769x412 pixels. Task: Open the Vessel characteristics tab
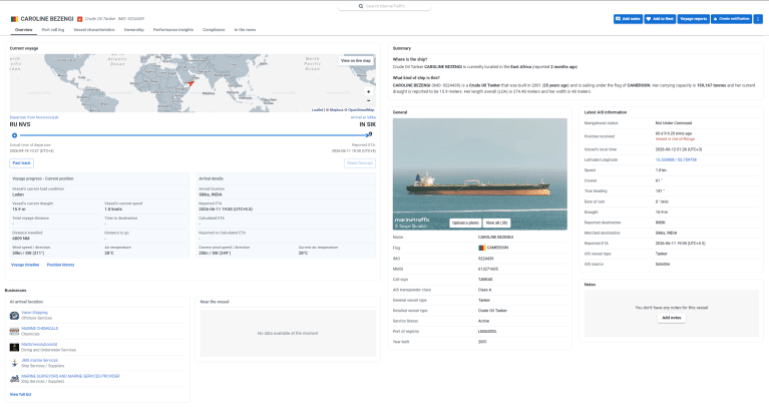(x=94, y=30)
